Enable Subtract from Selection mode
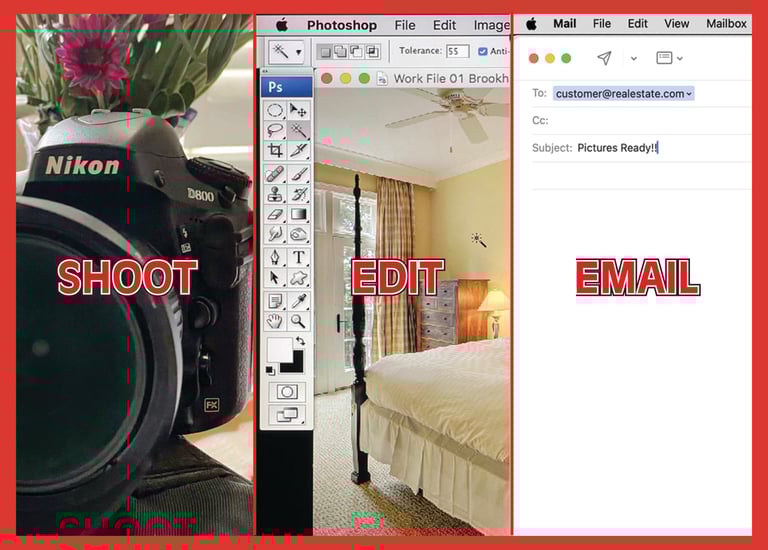Viewport: 768px width, 550px height. tap(356, 51)
